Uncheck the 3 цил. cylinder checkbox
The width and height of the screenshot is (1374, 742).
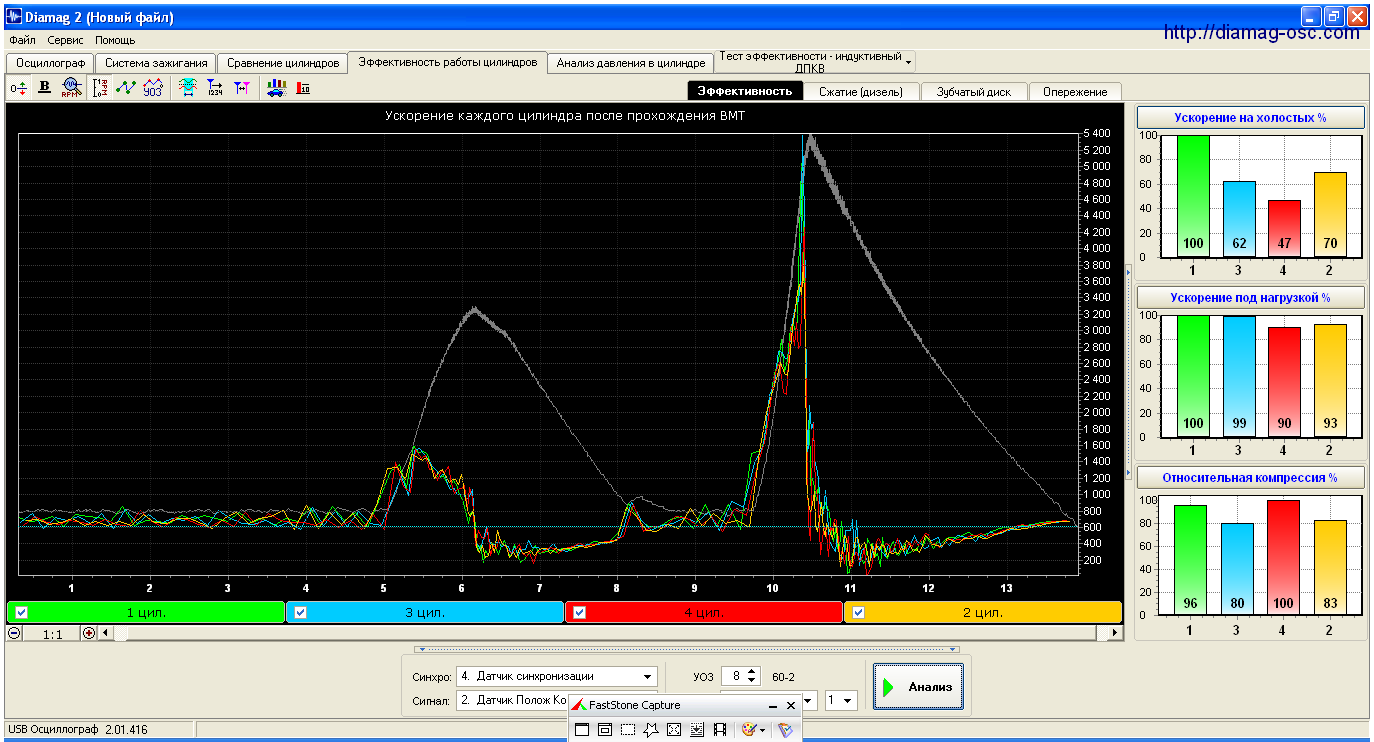click(x=300, y=612)
